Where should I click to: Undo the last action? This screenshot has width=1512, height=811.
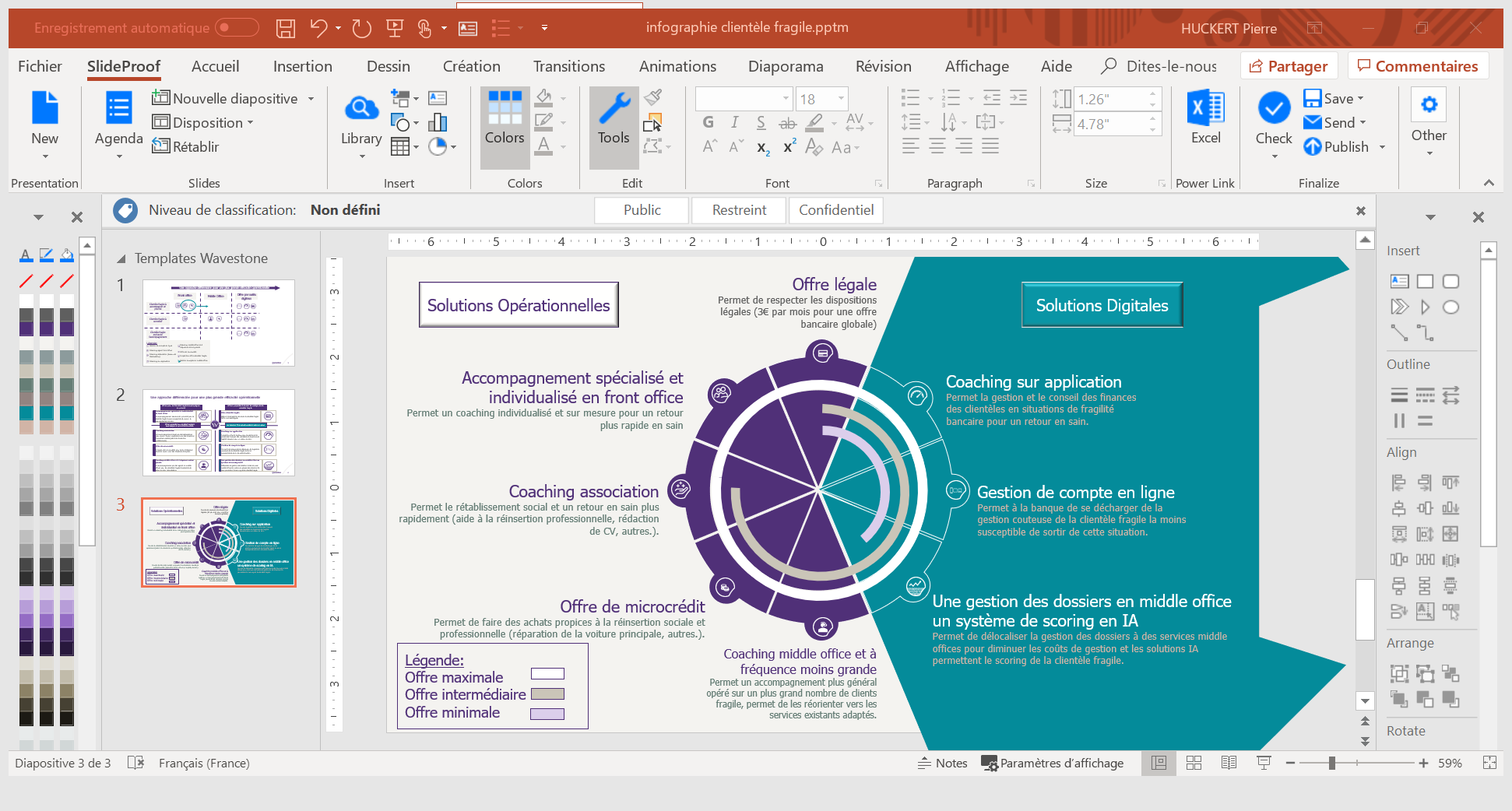coord(318,28)
